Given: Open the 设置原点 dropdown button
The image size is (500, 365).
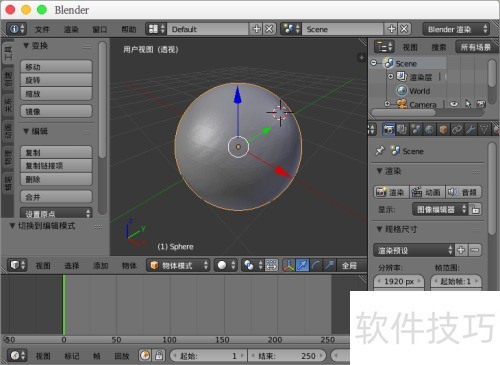Looking at the screenshot, I should click(x=56, y=213).
